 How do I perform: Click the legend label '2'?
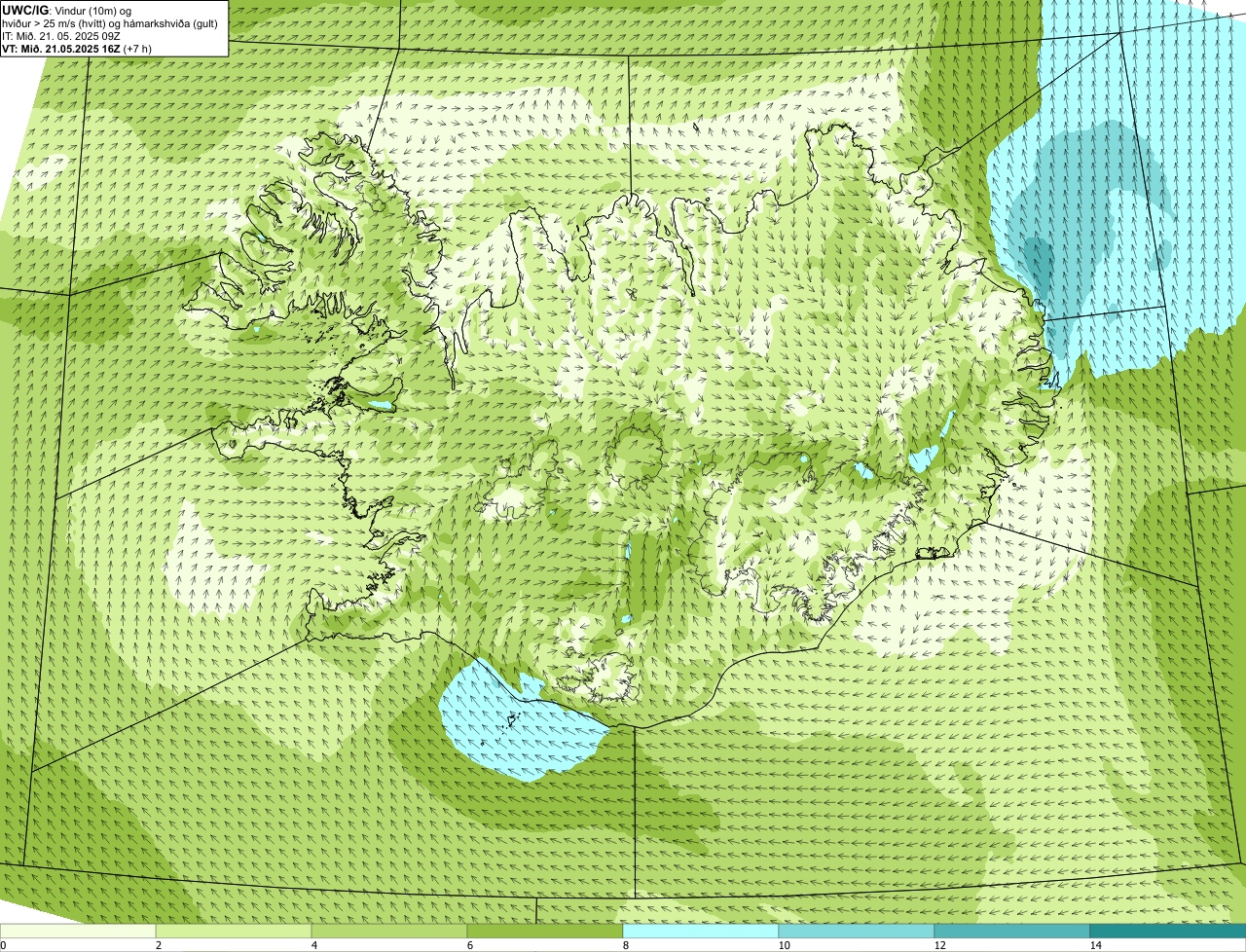(158, 945)
